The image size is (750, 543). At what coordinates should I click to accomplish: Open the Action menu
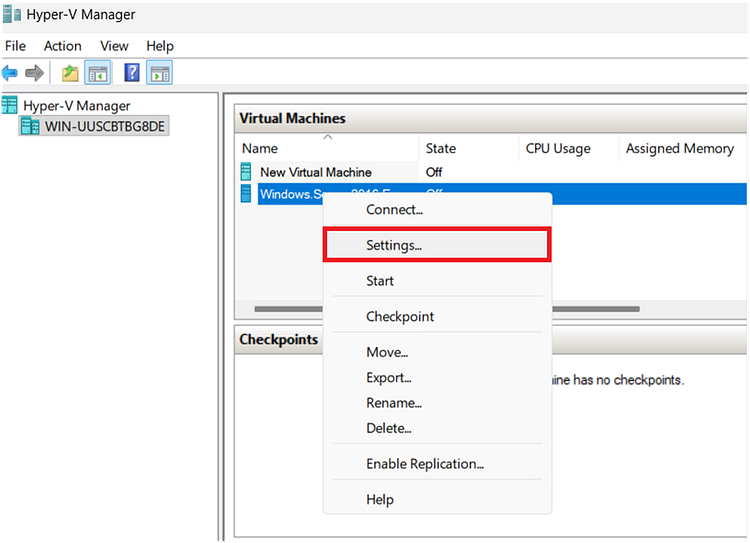63,46
